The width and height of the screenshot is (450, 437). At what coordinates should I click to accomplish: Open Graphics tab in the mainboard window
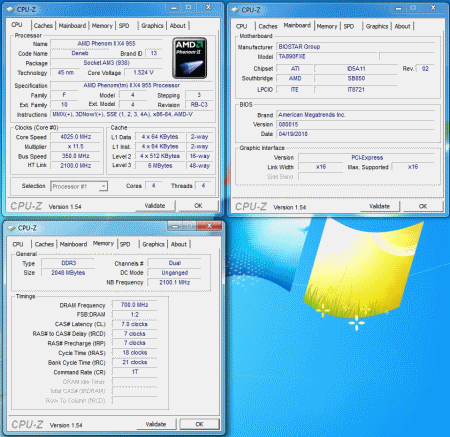pyautogui.click(x=377, y=26)
